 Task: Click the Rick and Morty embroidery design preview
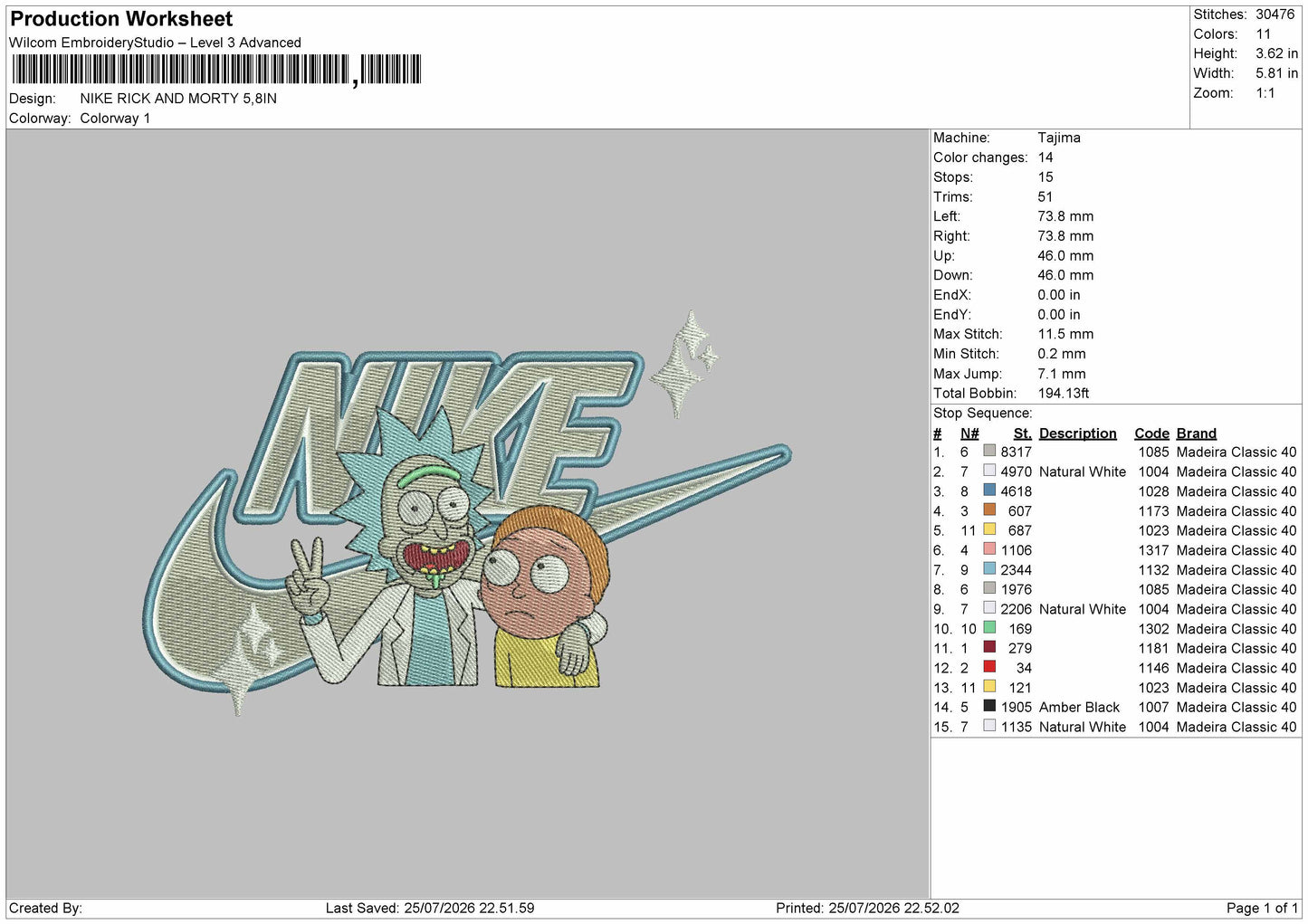tap(467, 513)
